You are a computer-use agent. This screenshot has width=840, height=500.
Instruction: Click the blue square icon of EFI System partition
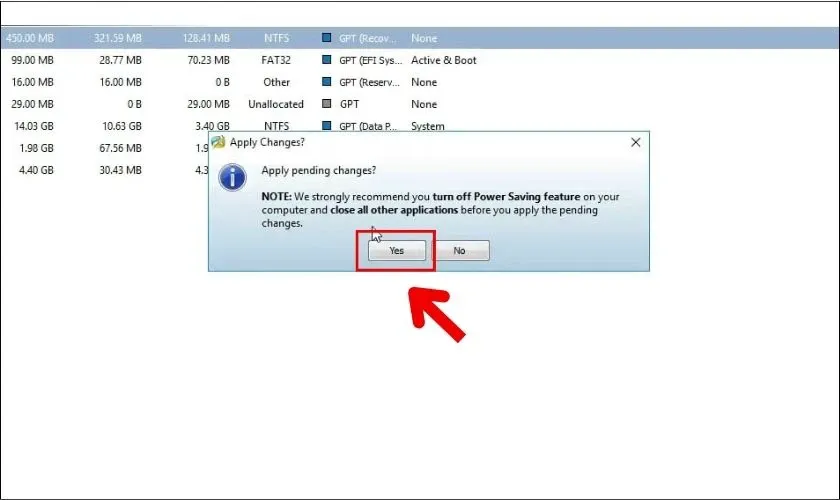coord(327,60)
